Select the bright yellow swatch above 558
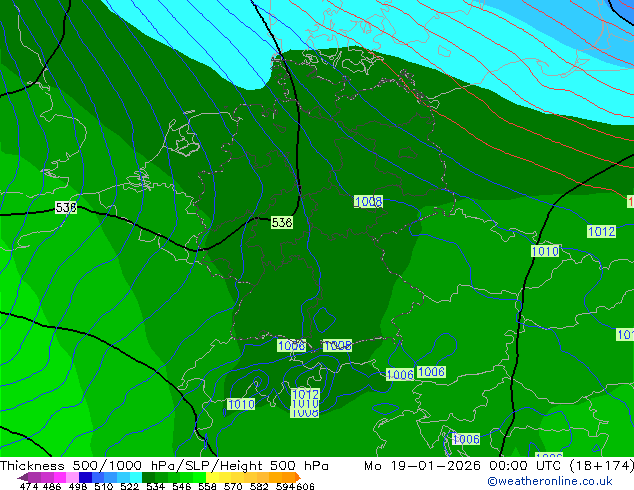This screenshot has width=634, height=490. point(212,477)
